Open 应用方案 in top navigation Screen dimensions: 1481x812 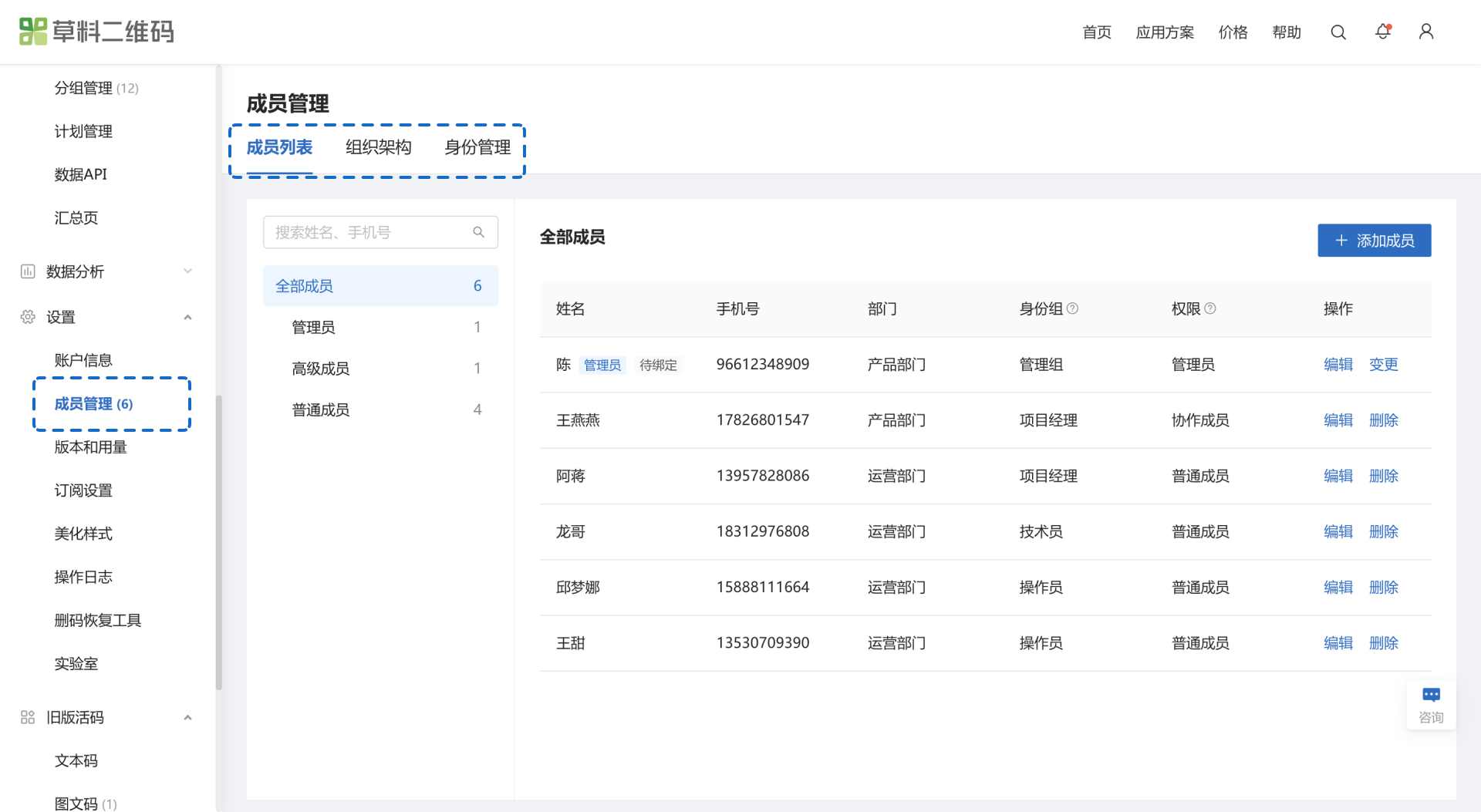pyautogui.click(x=1165, y=32)
